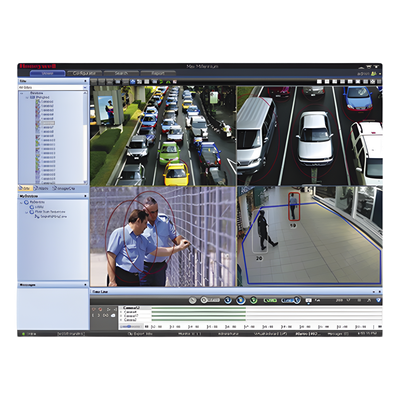Select the two guards at fence video pane

163,236
